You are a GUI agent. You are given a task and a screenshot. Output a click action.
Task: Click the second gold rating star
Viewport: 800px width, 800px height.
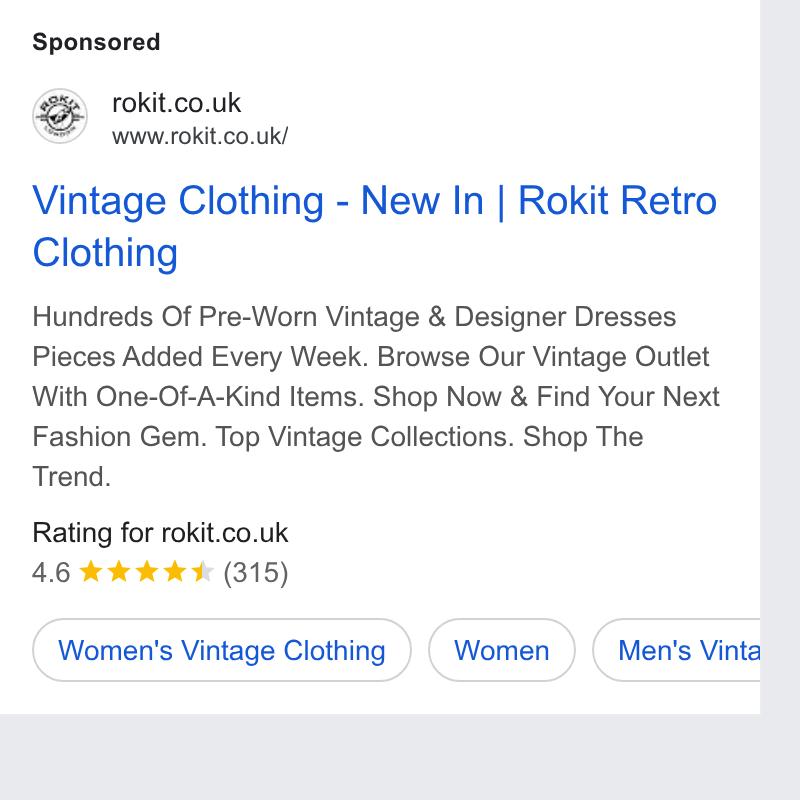pyautogui.click(x=119, y=571)
